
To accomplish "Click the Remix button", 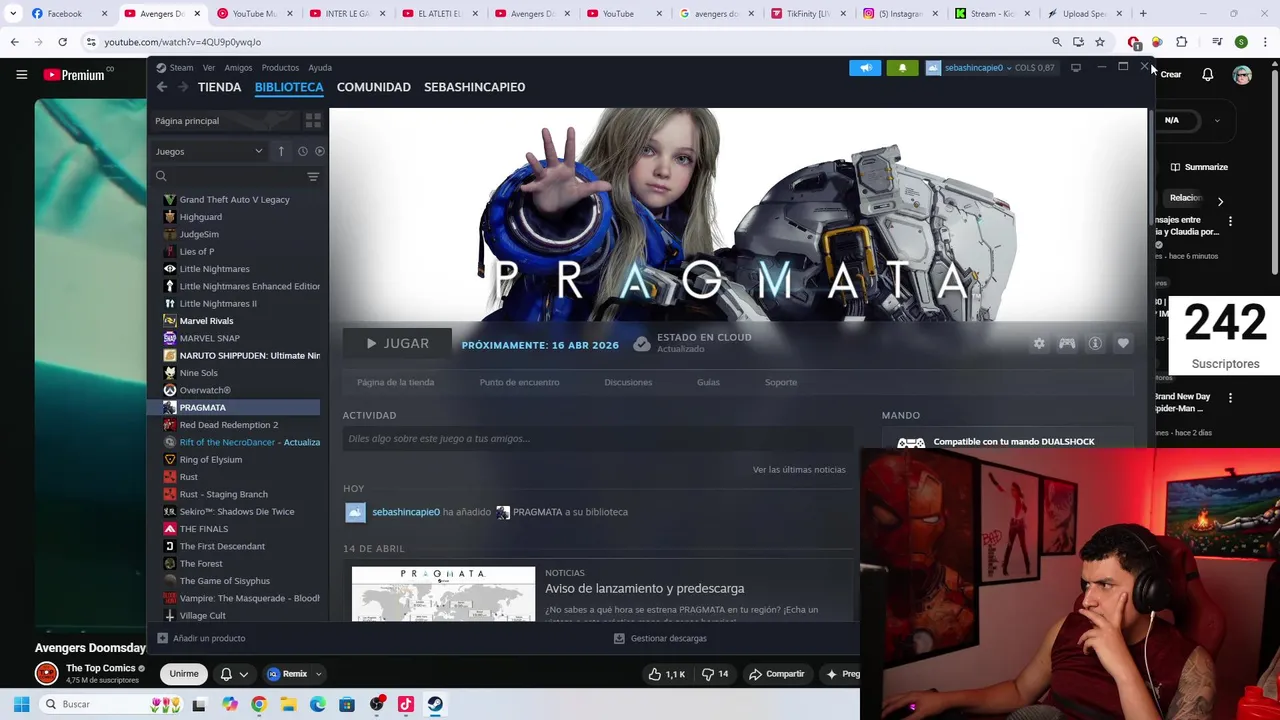I will [287, 674].
